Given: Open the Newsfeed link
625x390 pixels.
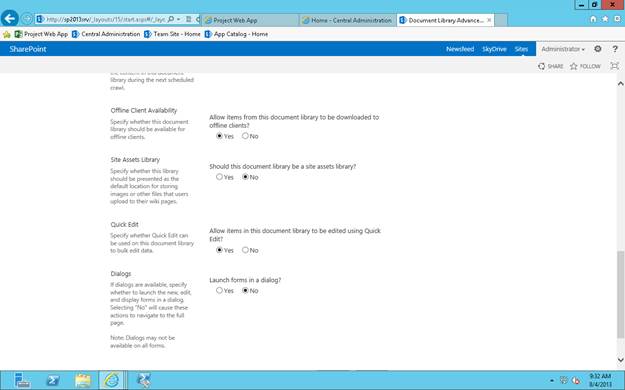Looking at the screenshot, I should coord(460,49).
